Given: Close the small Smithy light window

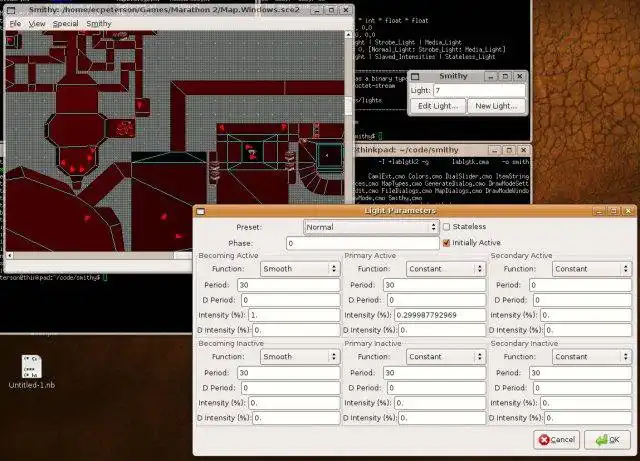Looking at the screenshot, I should coord(520,76).
